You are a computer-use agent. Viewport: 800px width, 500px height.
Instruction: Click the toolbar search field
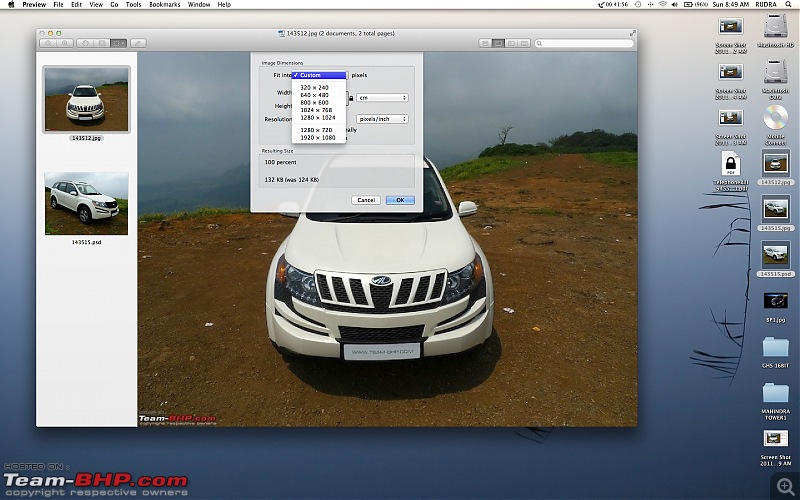584,43
